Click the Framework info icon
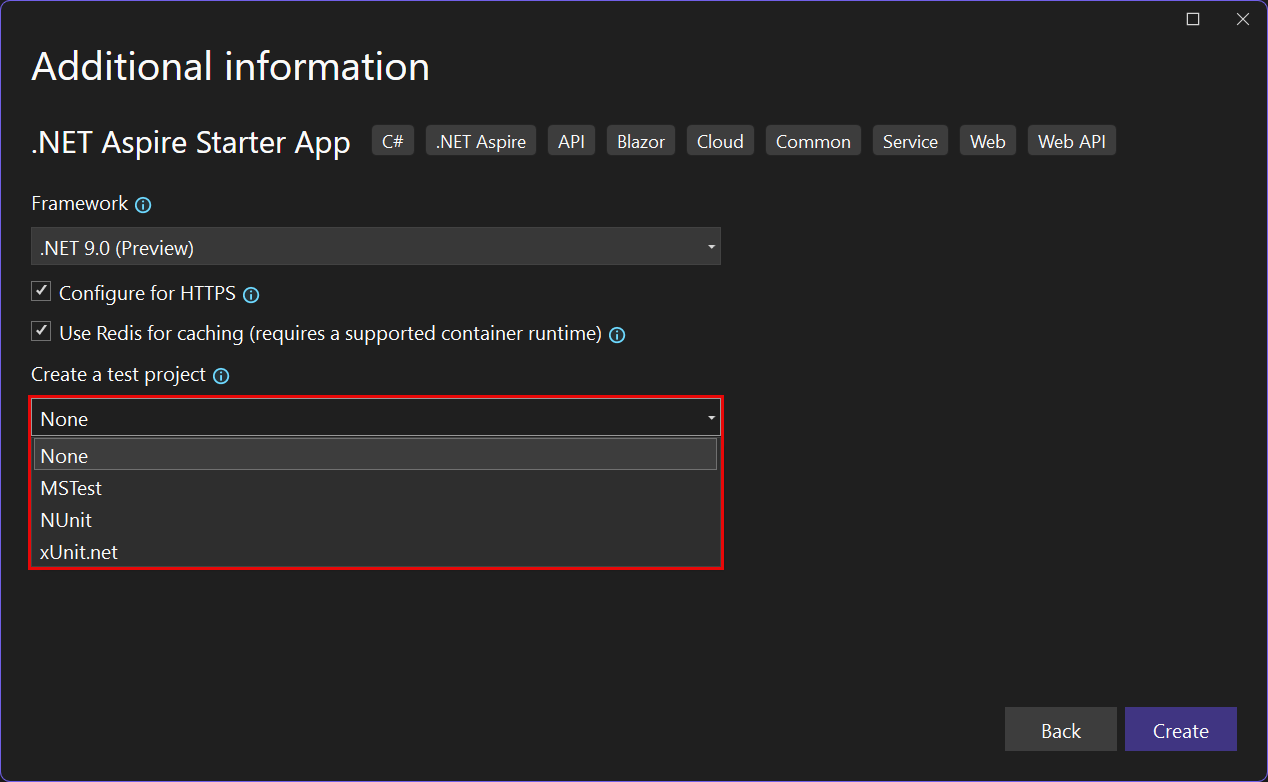Image resolution: width=1268 pixels, height=782 pixels. coord(143,204)
